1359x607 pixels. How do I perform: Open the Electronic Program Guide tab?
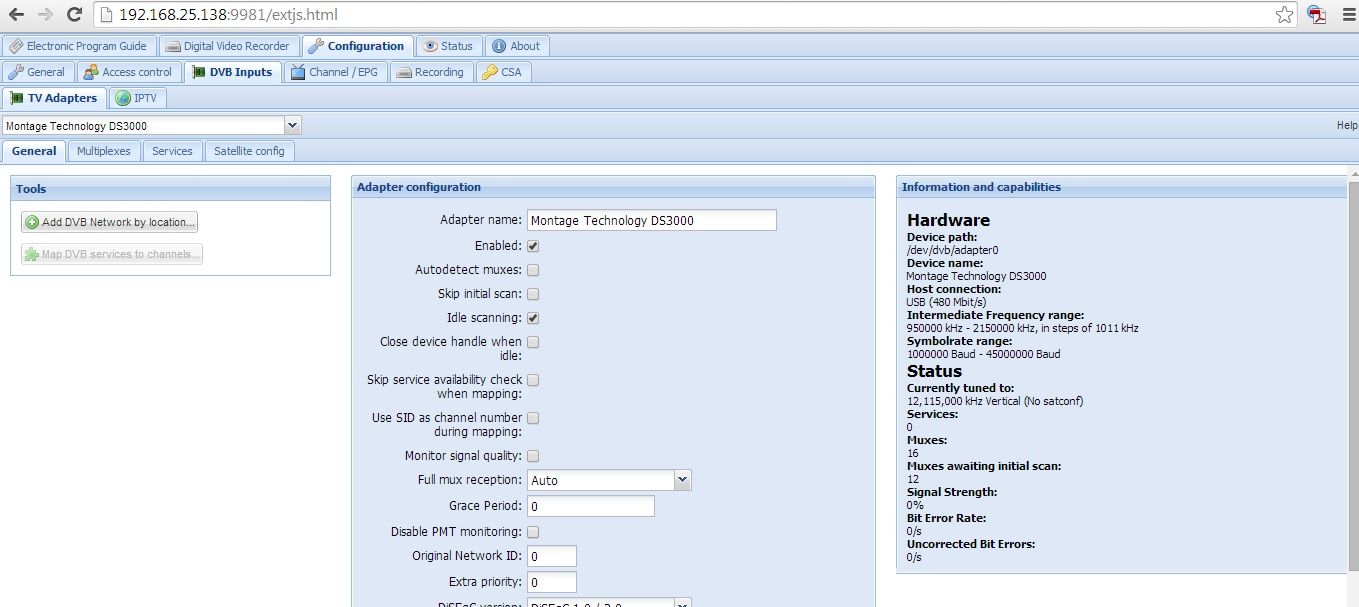coord(78,46)
